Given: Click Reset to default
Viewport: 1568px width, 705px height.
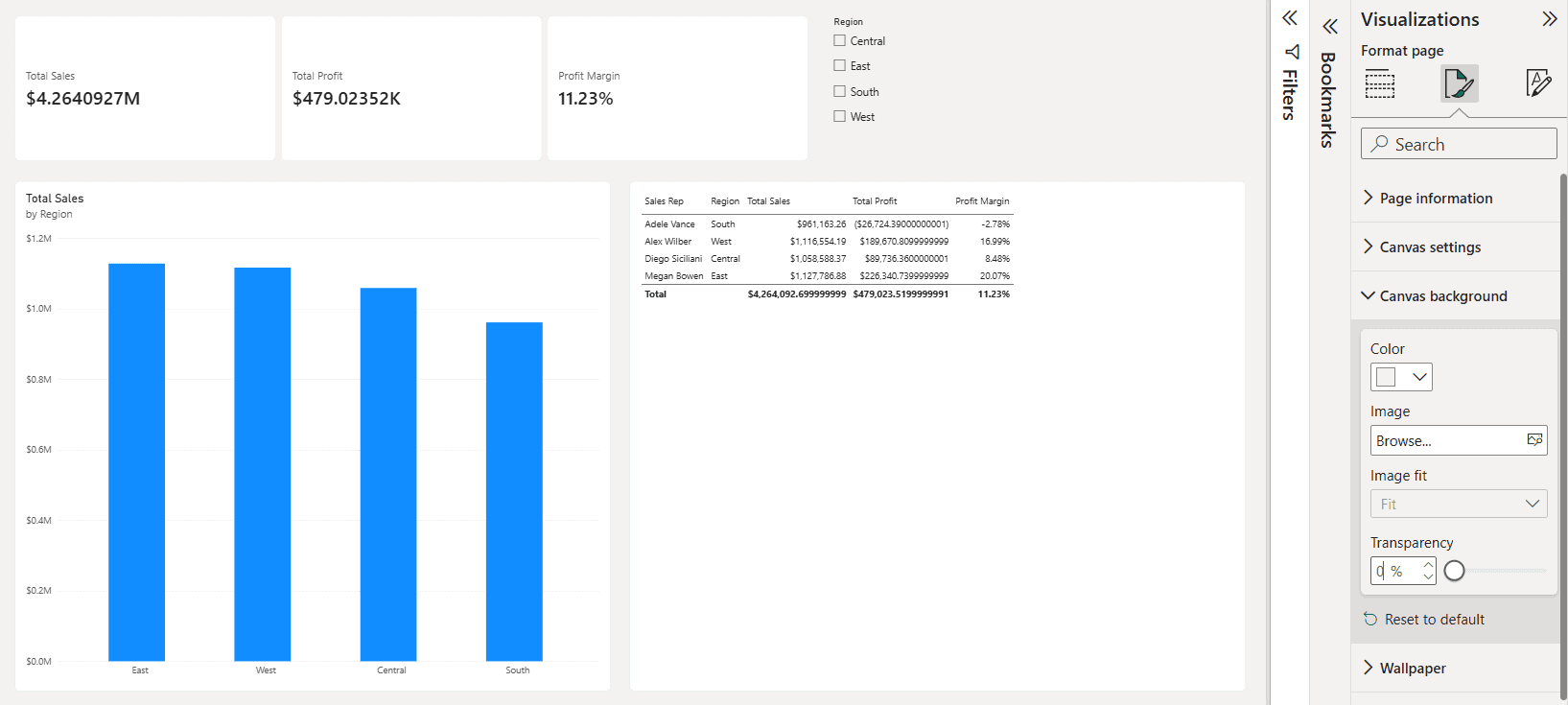Looking at the screenshot, I should (1434, 619).
